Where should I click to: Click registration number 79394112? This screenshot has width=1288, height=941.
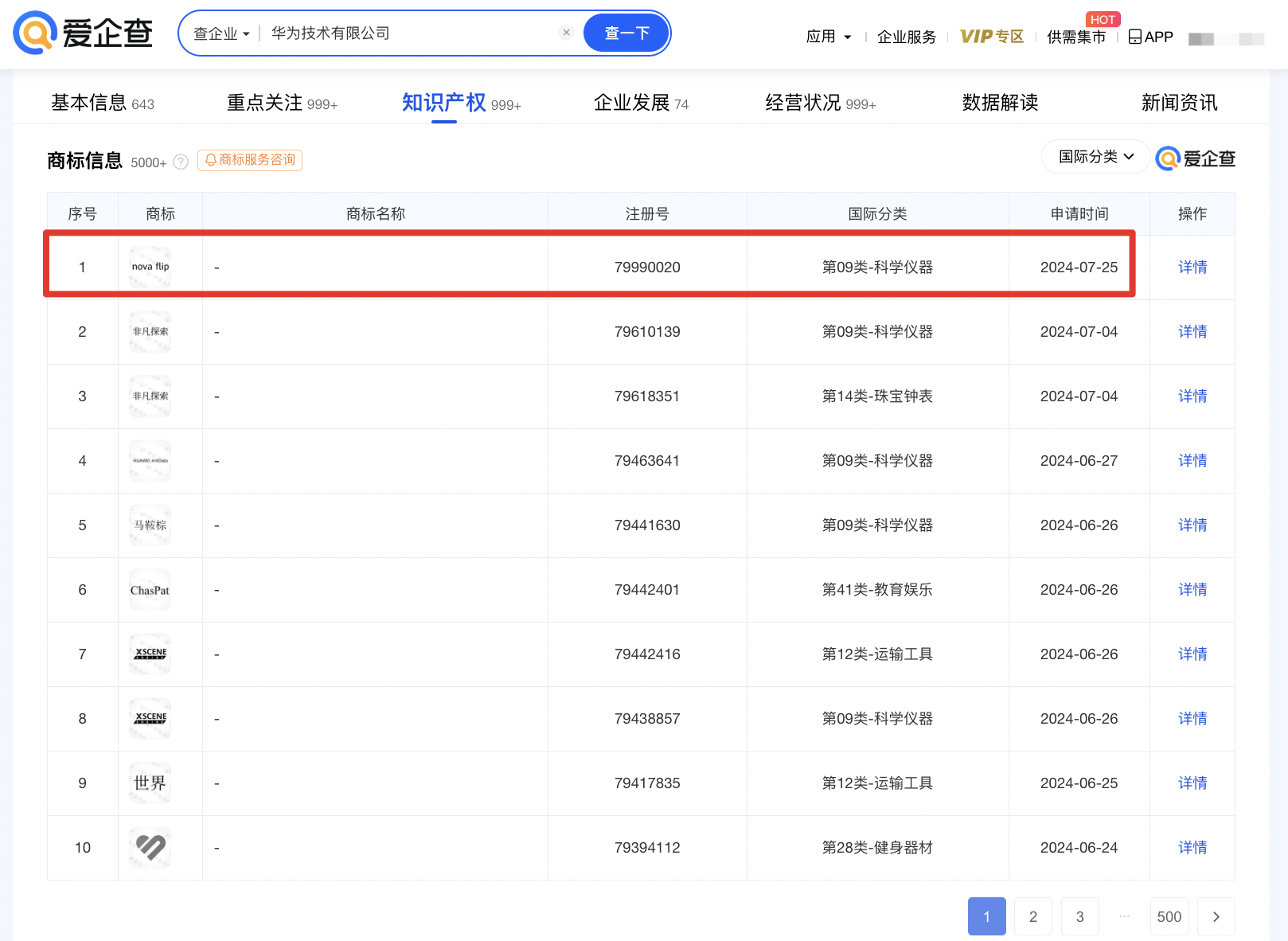(647, 848)
